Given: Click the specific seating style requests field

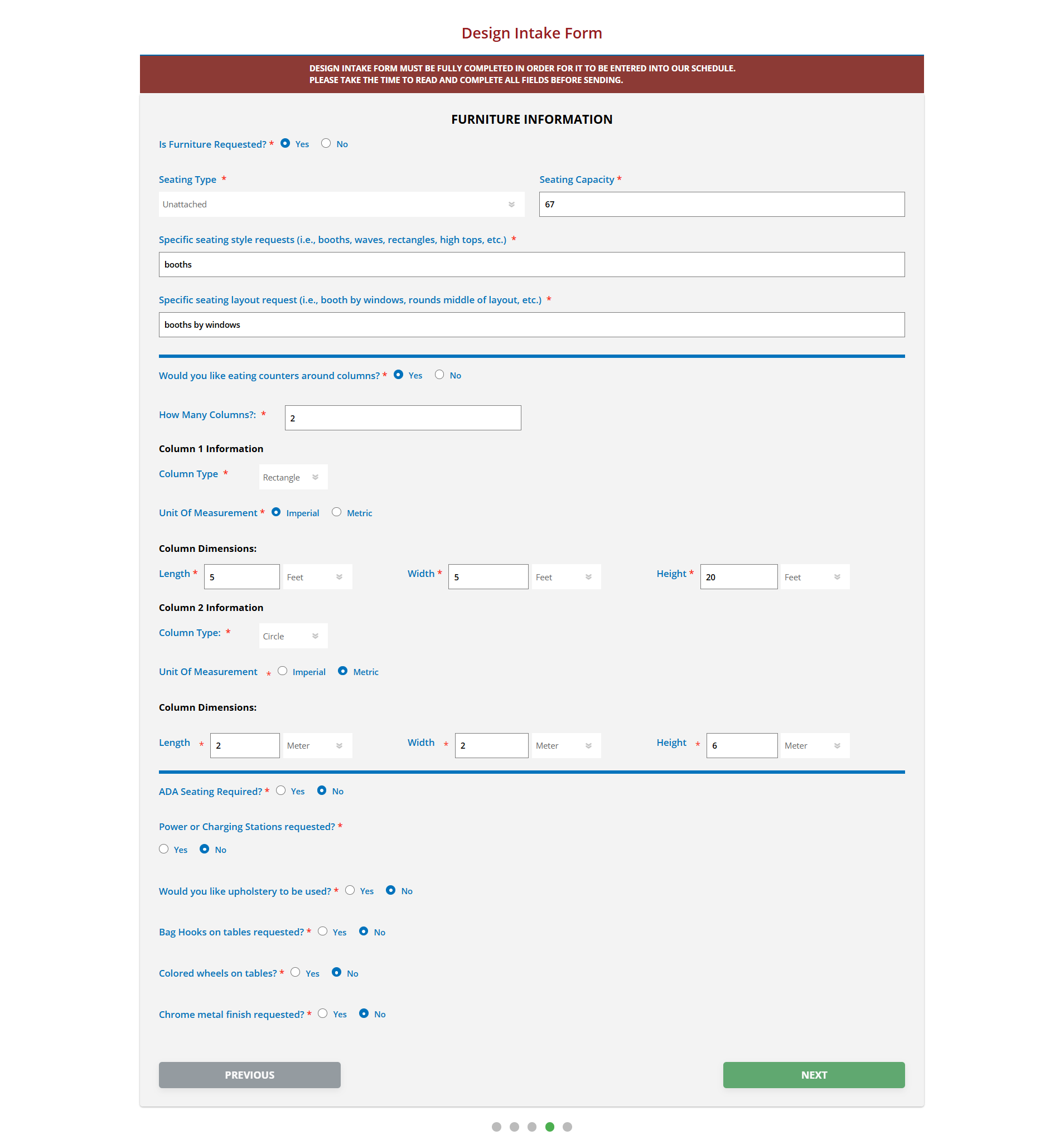Looking at the screenshot, I should coord(531,264).
